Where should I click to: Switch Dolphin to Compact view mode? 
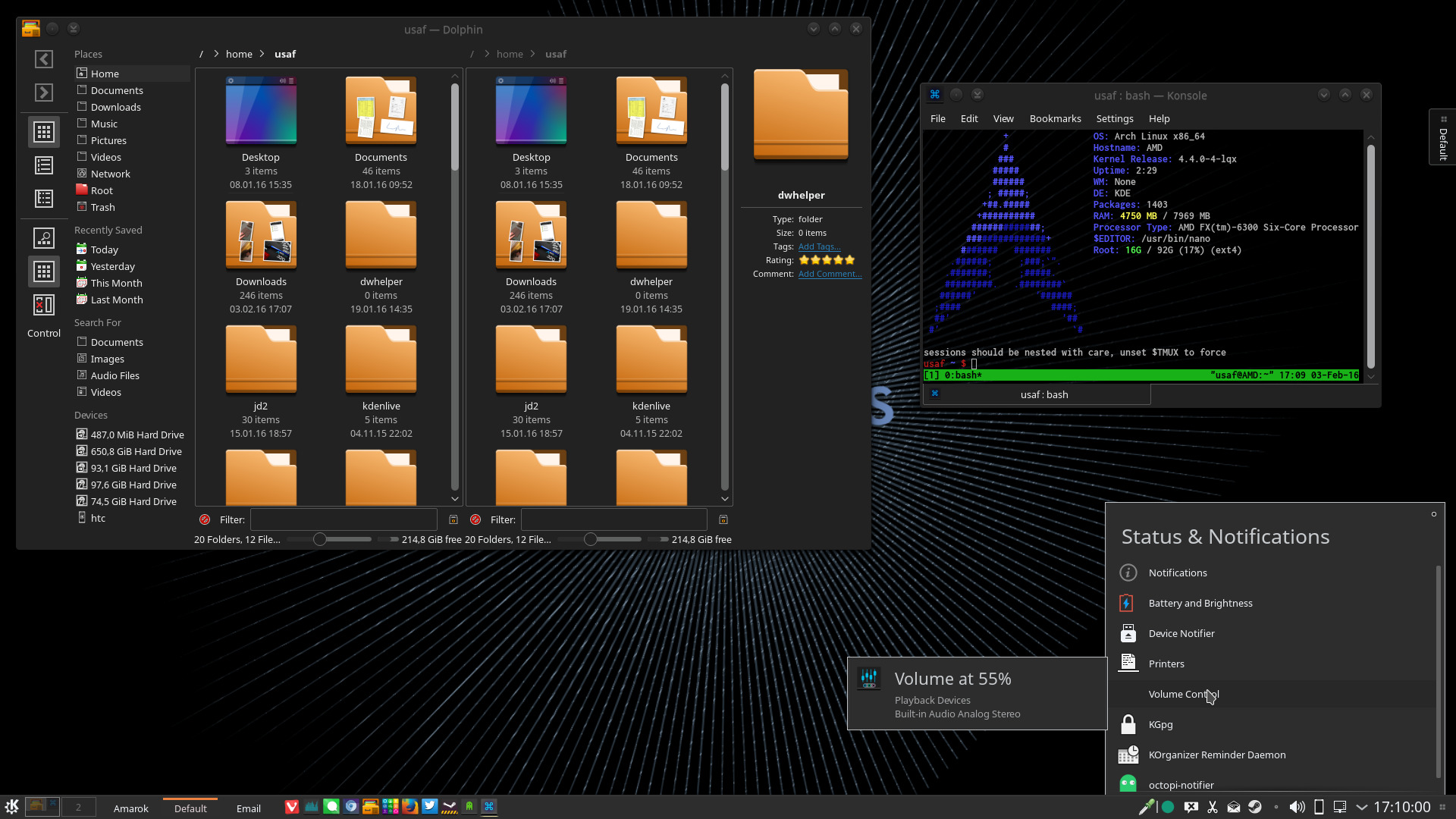(x=44, y=165)
